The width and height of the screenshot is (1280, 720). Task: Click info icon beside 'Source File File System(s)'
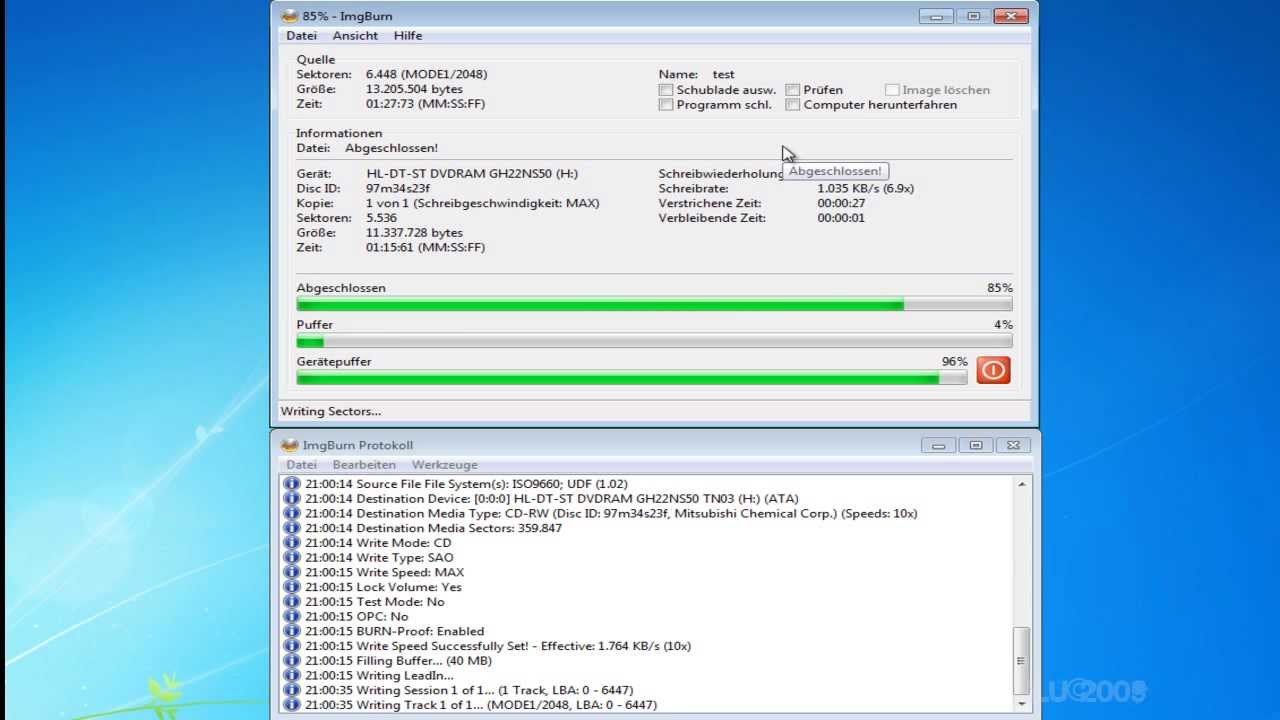click(292, 484)
